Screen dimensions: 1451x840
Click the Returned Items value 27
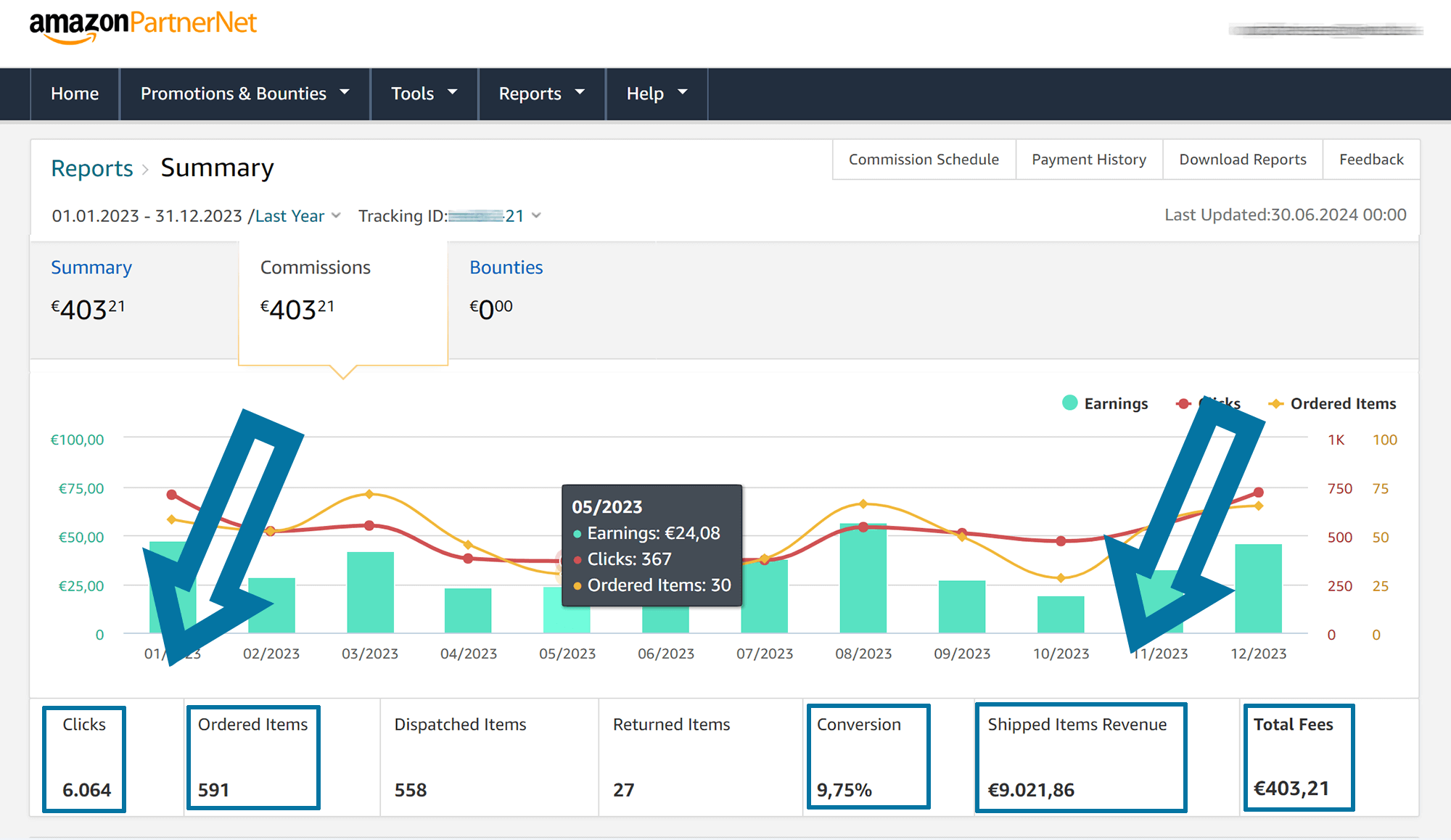point(624,790)
